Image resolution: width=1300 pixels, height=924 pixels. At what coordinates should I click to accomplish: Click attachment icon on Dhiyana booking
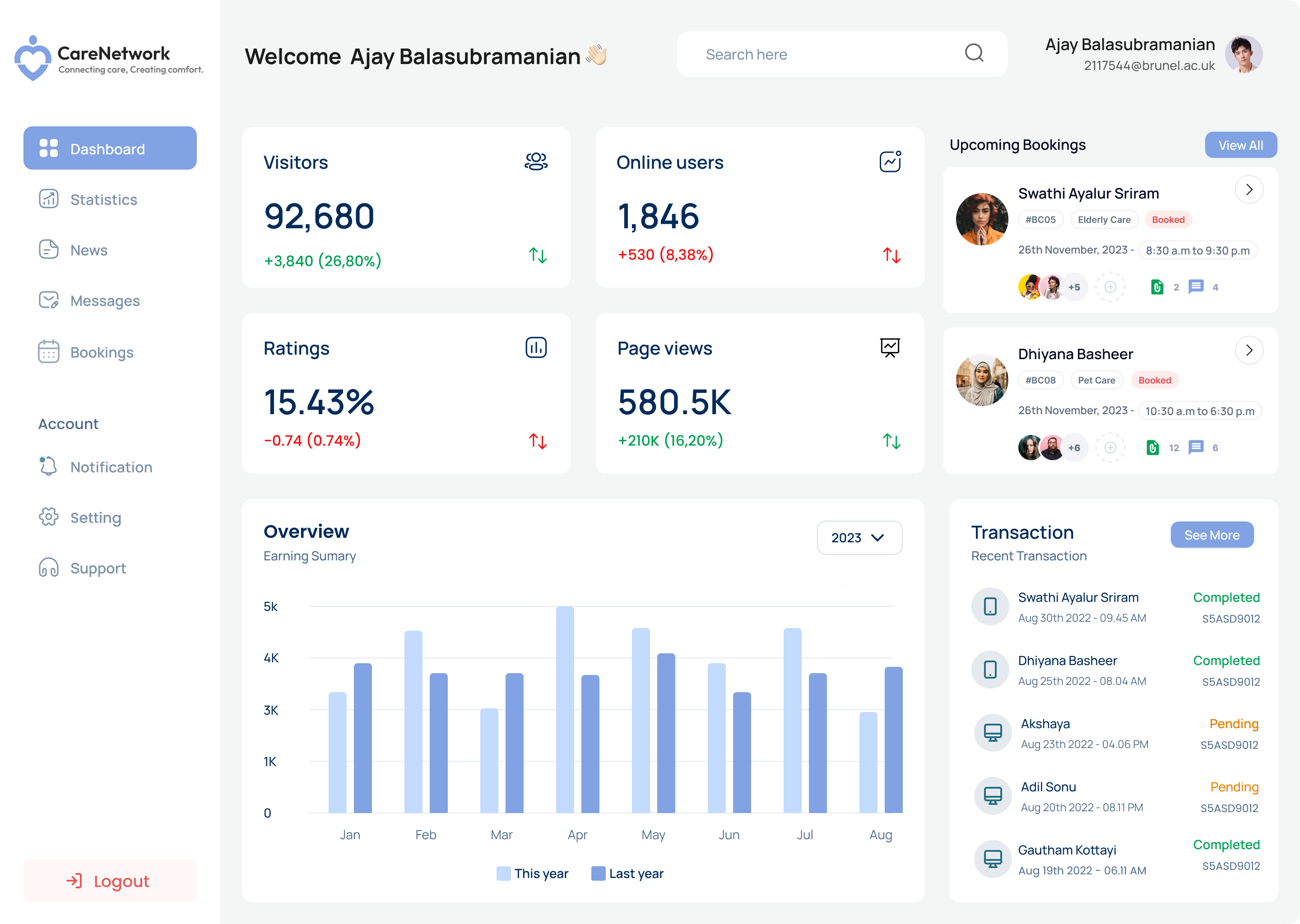(x=1152, y=447)
